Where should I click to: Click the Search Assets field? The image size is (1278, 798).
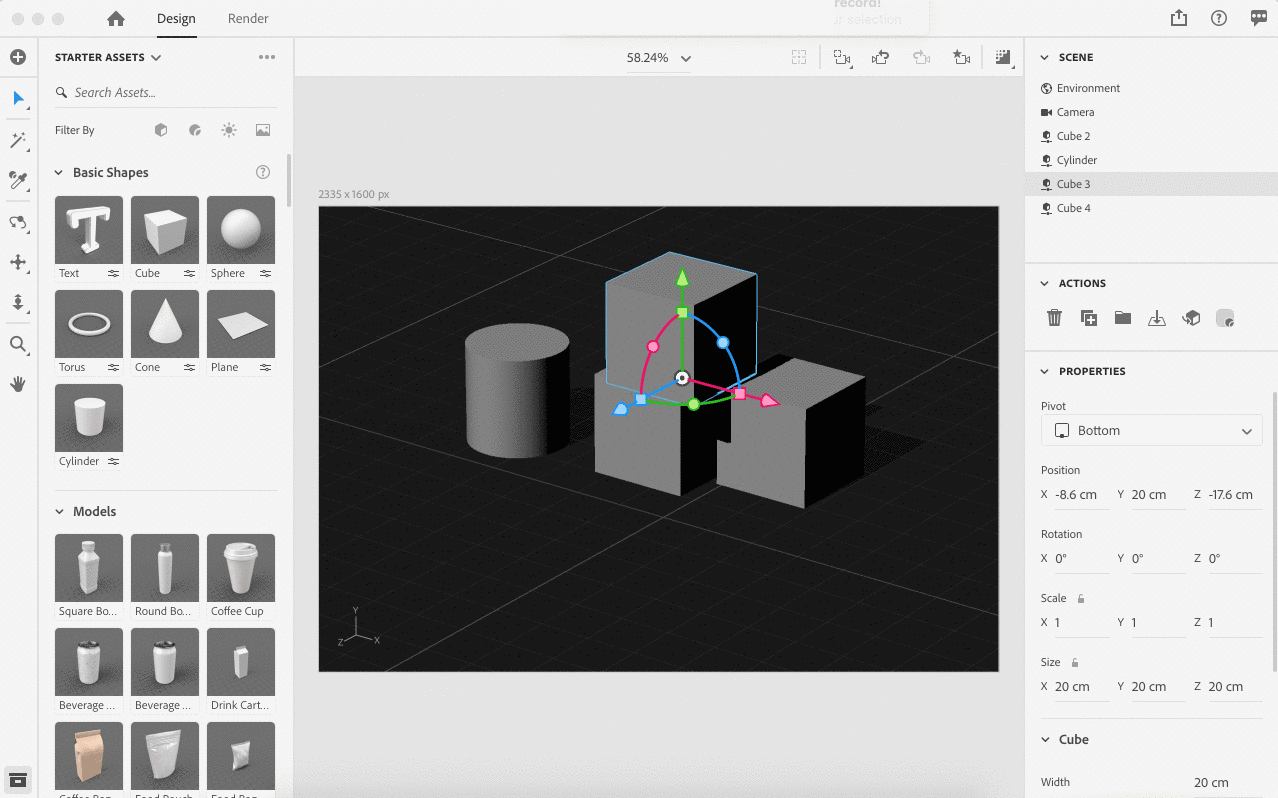166,92
